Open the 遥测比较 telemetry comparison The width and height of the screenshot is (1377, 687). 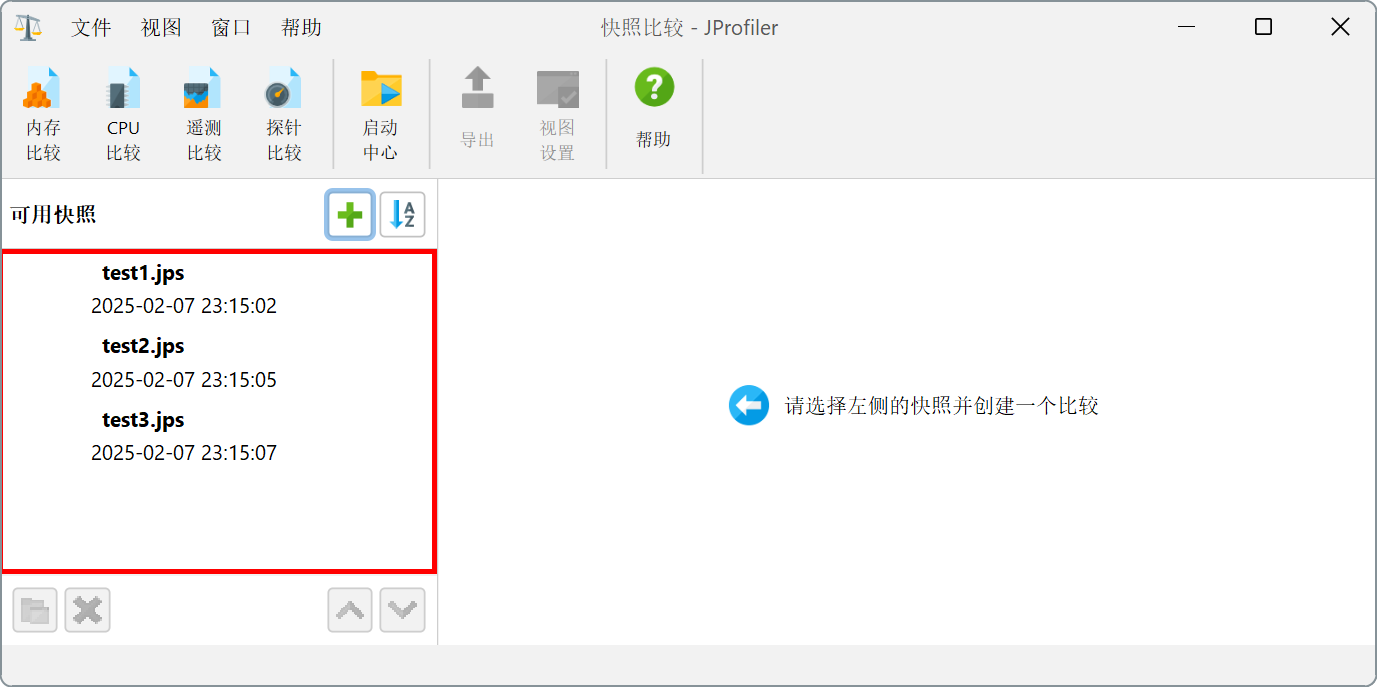[x=203, y=114]
